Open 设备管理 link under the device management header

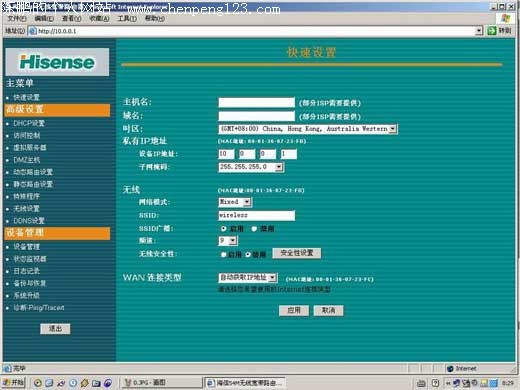coord(26,247)
